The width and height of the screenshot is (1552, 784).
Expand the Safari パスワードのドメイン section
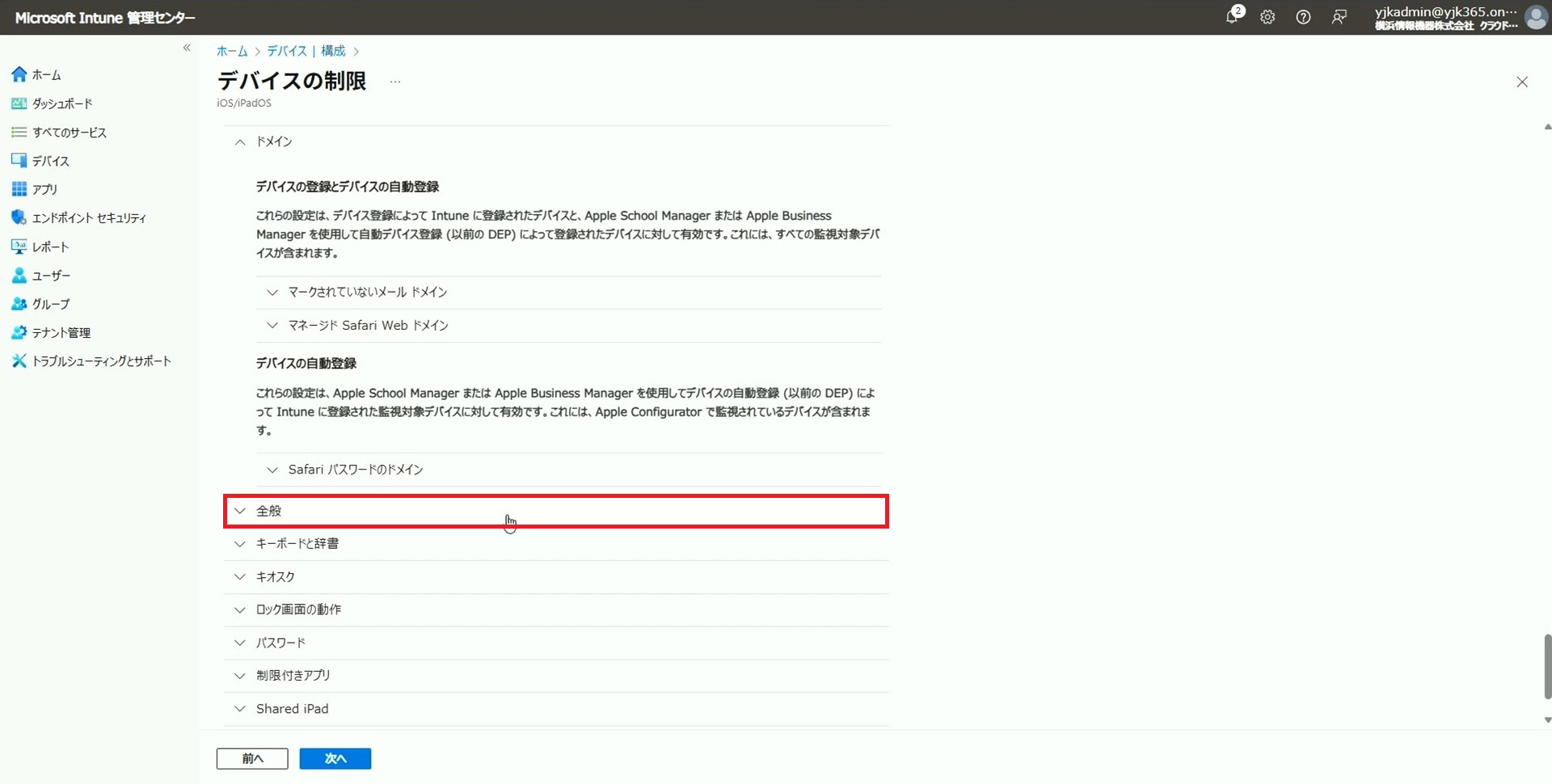tap(355, 470)
